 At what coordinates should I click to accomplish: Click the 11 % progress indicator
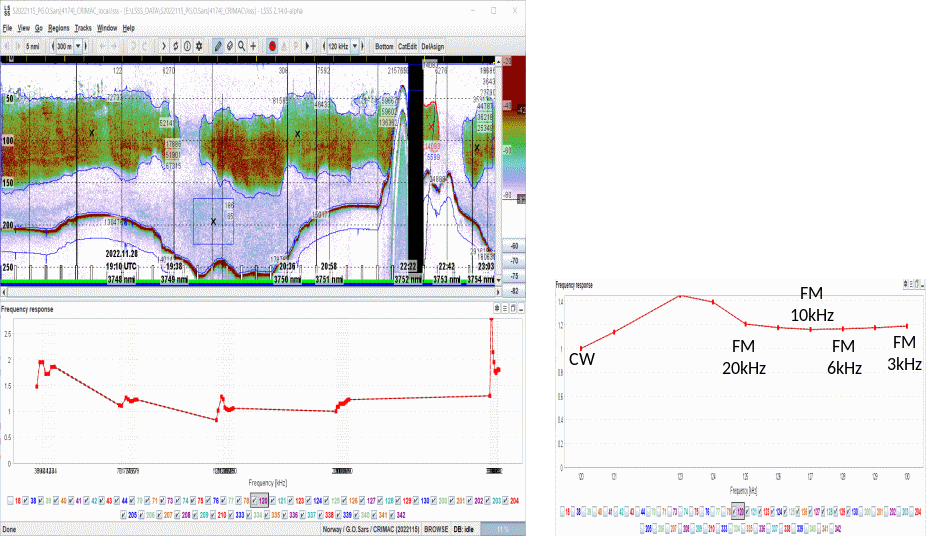(503, 529)
